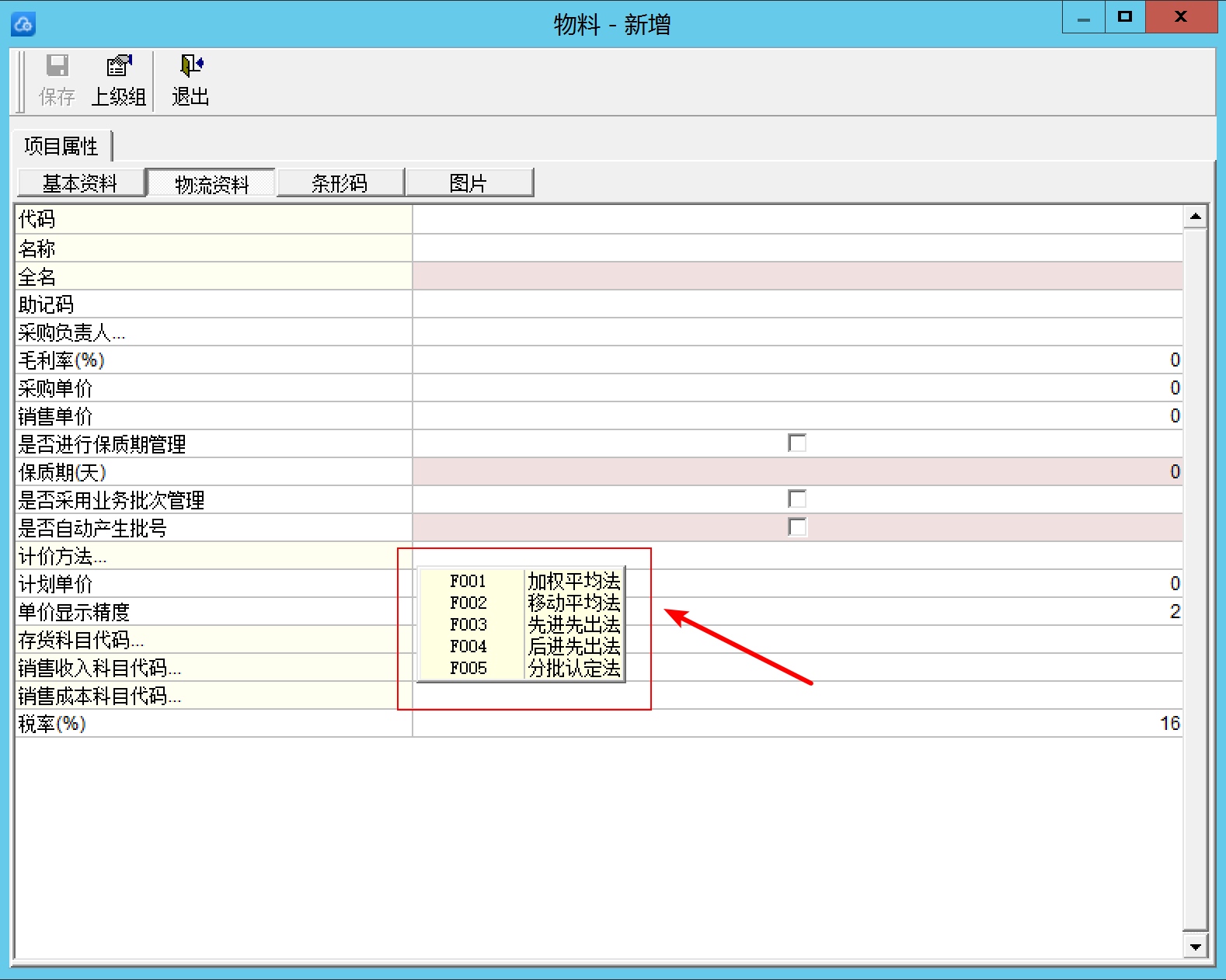Click the 名称 value field
Image resolution: width=1226 pixels, height=980 pixels.
[798, 248]
